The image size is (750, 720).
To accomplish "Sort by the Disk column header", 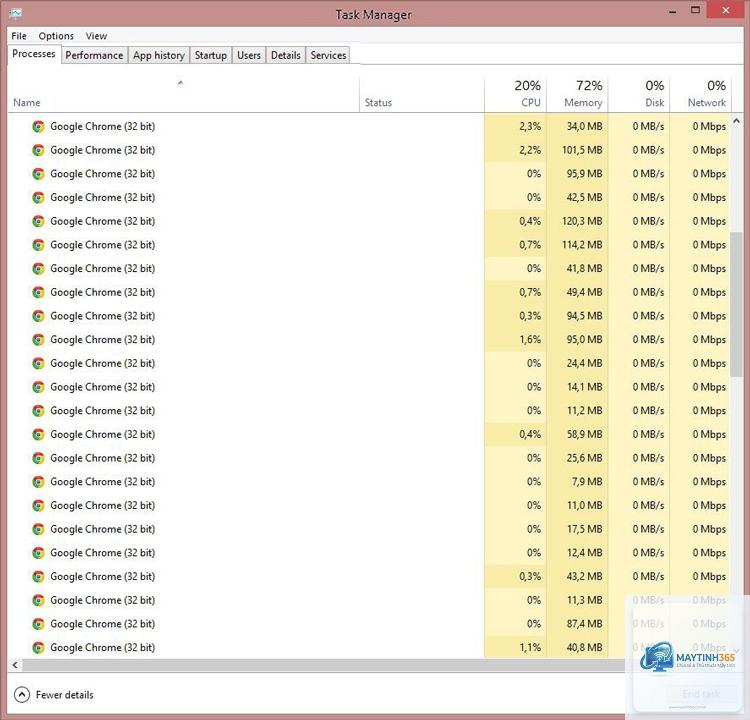I will (x=639, y=95).
